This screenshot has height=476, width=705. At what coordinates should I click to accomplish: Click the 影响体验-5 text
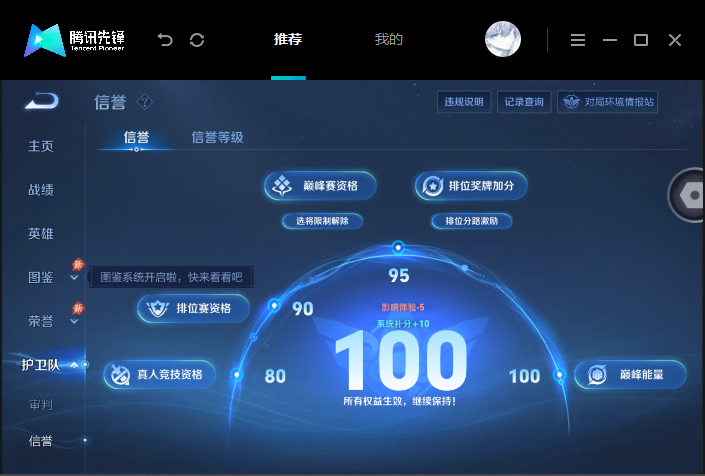[403, 307]
